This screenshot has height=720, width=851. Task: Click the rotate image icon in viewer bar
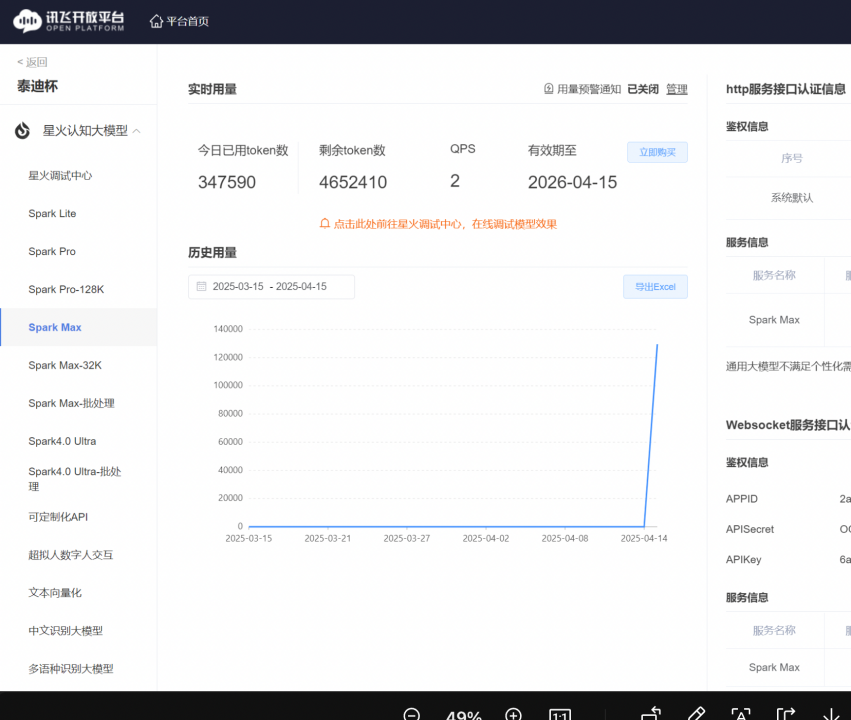pyautogui.click(x=651, y=714)
